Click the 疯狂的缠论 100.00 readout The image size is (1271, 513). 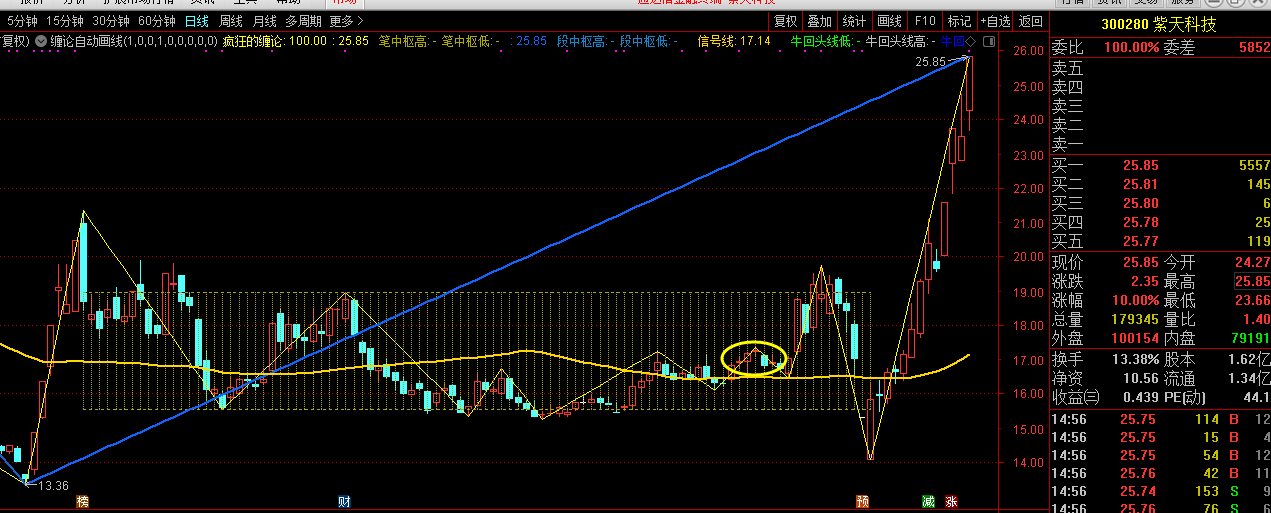[x=275, y=41]
